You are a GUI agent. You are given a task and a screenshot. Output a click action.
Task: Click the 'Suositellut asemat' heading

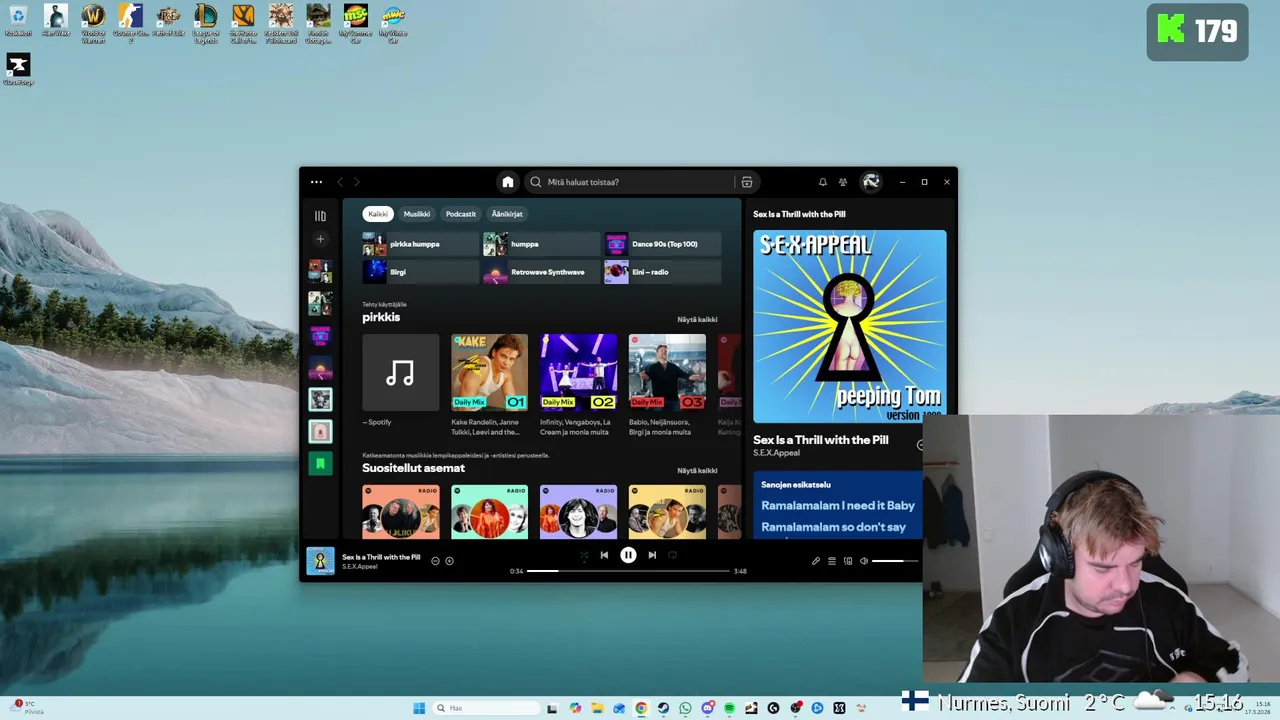pos(413,468)
